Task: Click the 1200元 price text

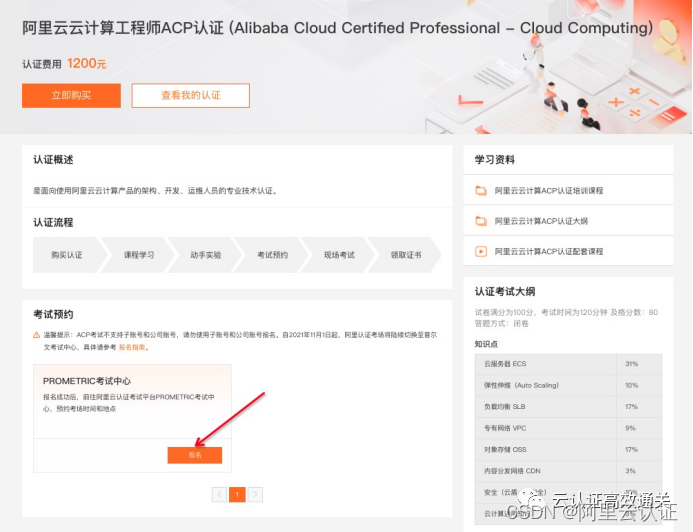Action: (x=87, y=64)
